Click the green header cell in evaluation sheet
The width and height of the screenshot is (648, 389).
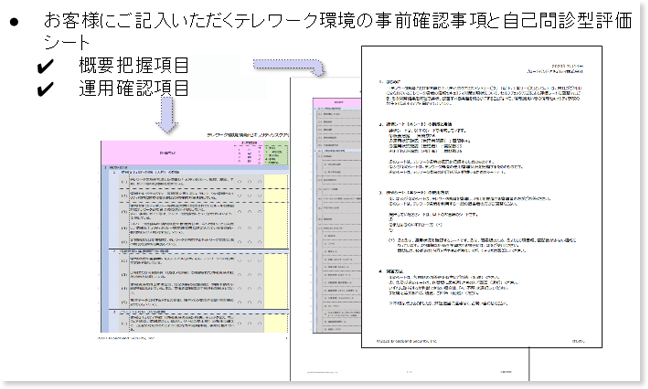pyautogui.click(x=276, y=153)
